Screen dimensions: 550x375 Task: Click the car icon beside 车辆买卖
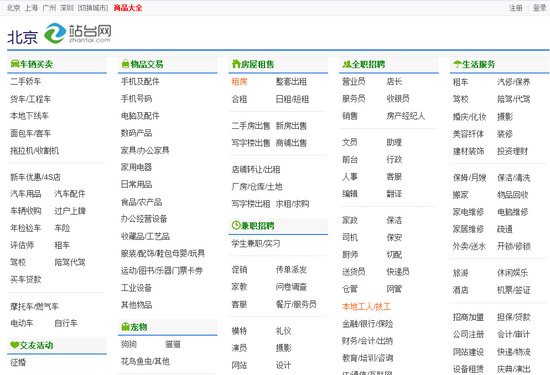coord(14,64)
